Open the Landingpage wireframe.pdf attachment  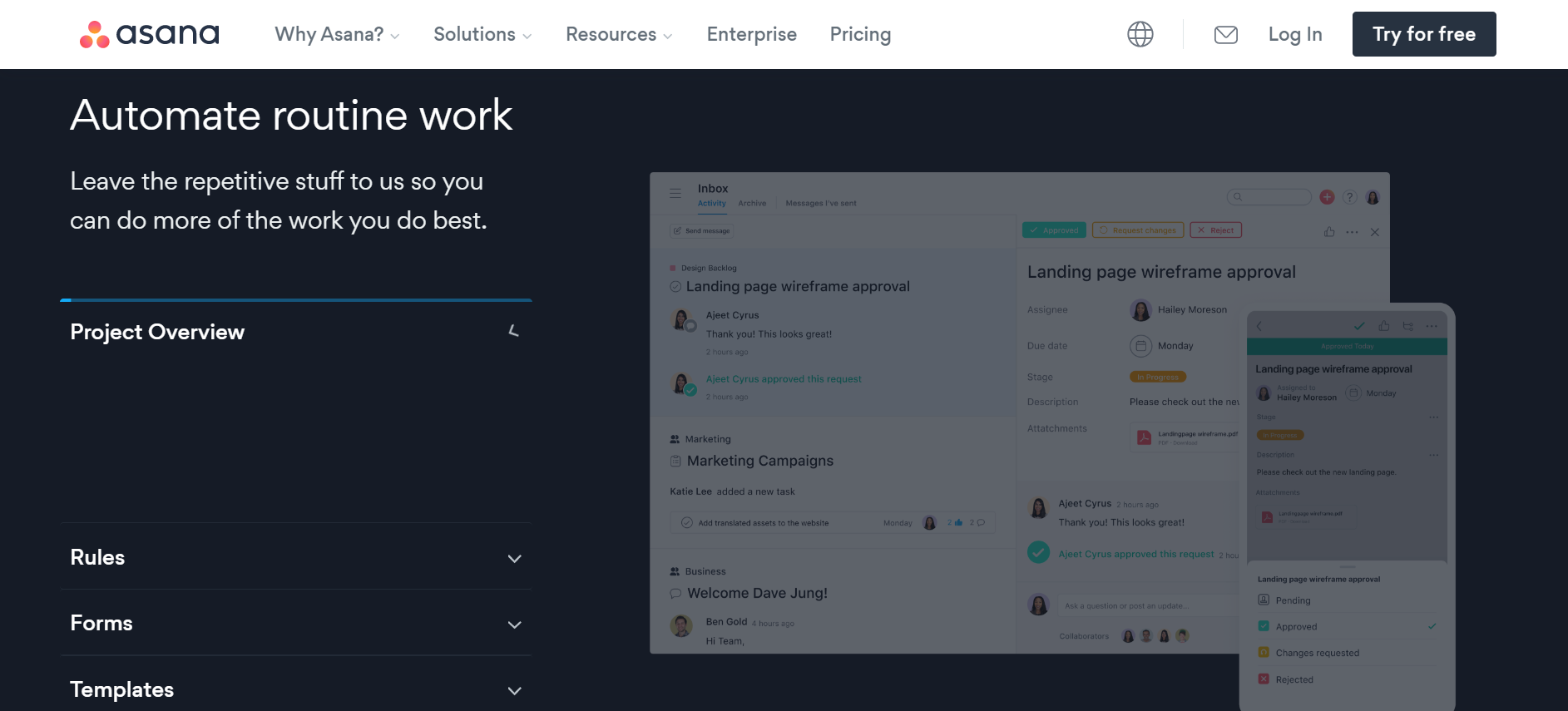coord(1185,437)
